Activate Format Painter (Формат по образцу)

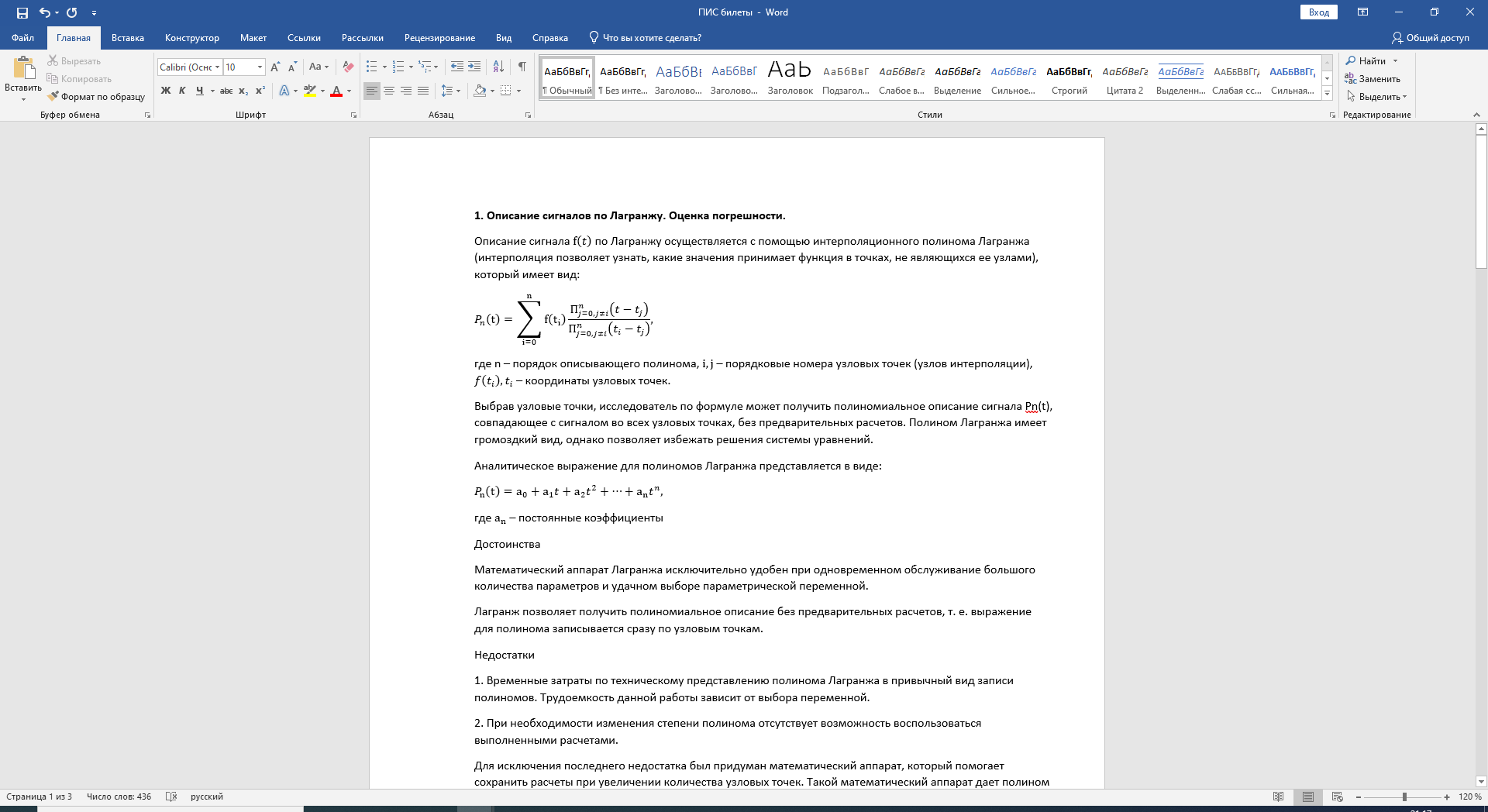(96, 96)
